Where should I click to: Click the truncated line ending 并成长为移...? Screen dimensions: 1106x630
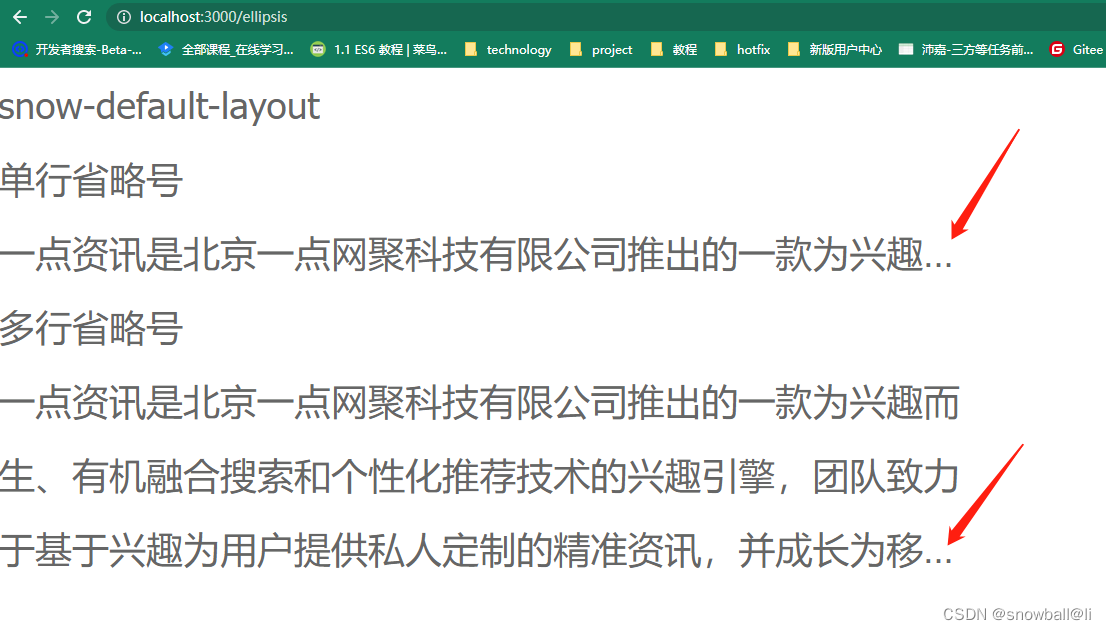tap(476, 551)
